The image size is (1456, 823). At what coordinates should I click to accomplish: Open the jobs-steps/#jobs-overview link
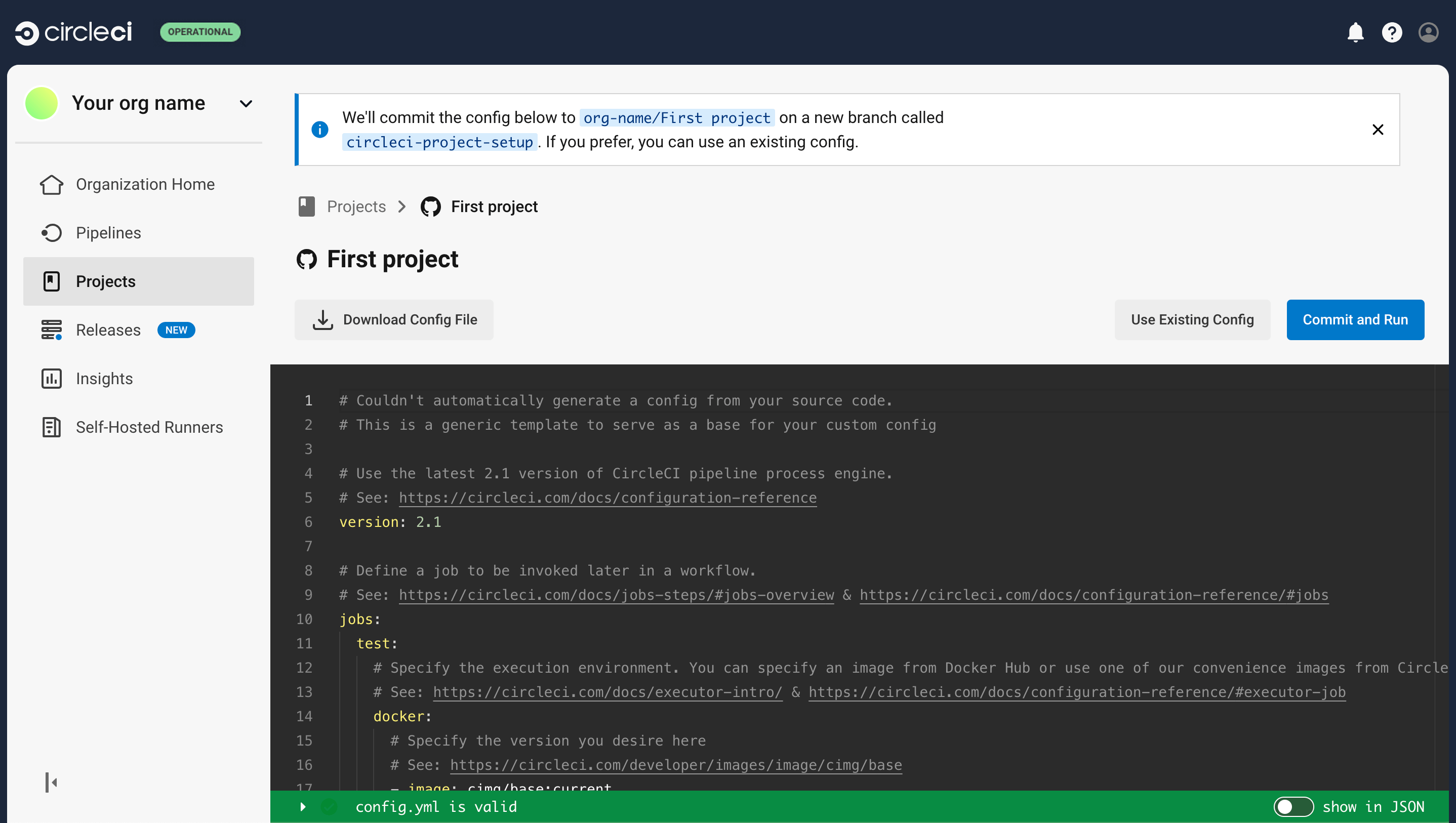tap(616, 595)
